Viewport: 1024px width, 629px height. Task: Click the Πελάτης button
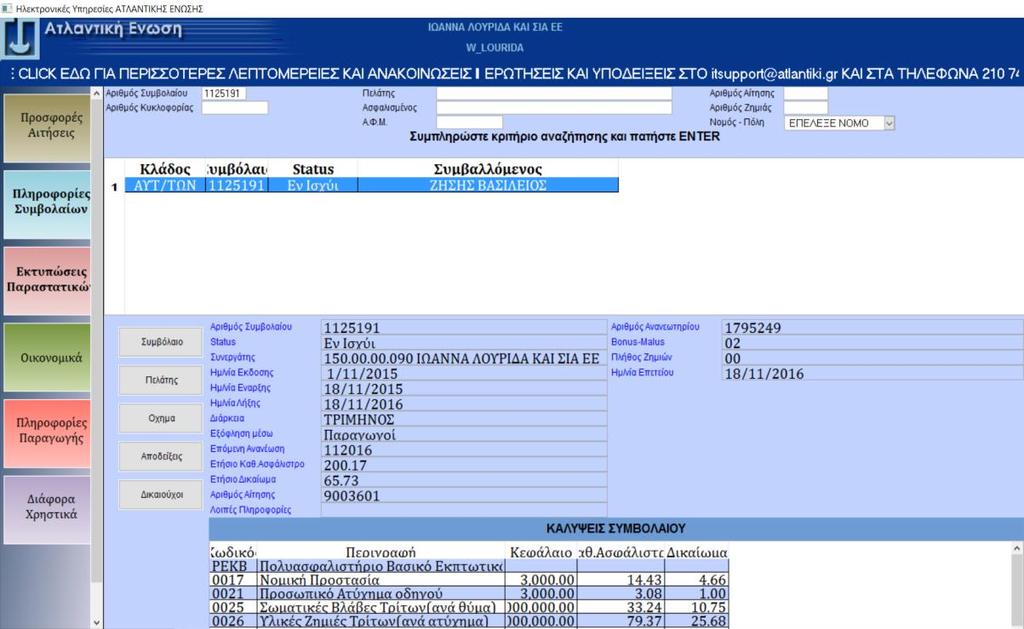click(161, 380)
